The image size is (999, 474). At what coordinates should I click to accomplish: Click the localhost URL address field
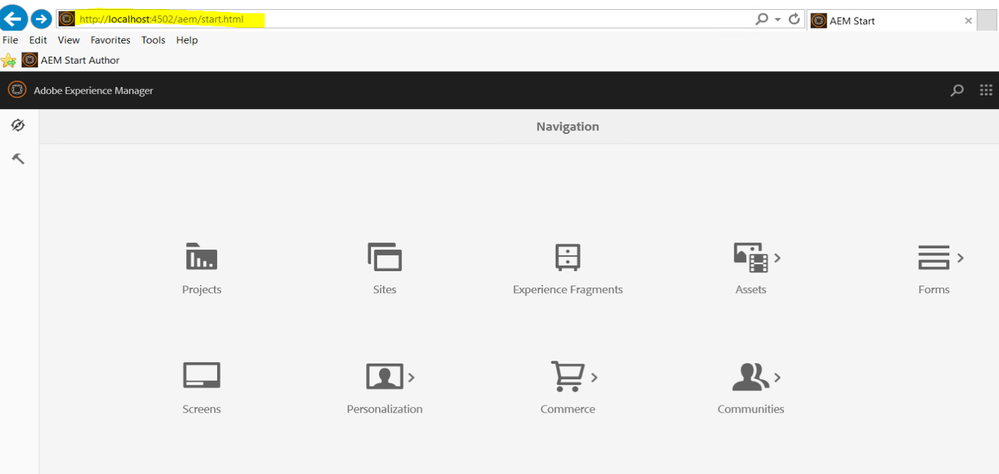coord(406,19)
